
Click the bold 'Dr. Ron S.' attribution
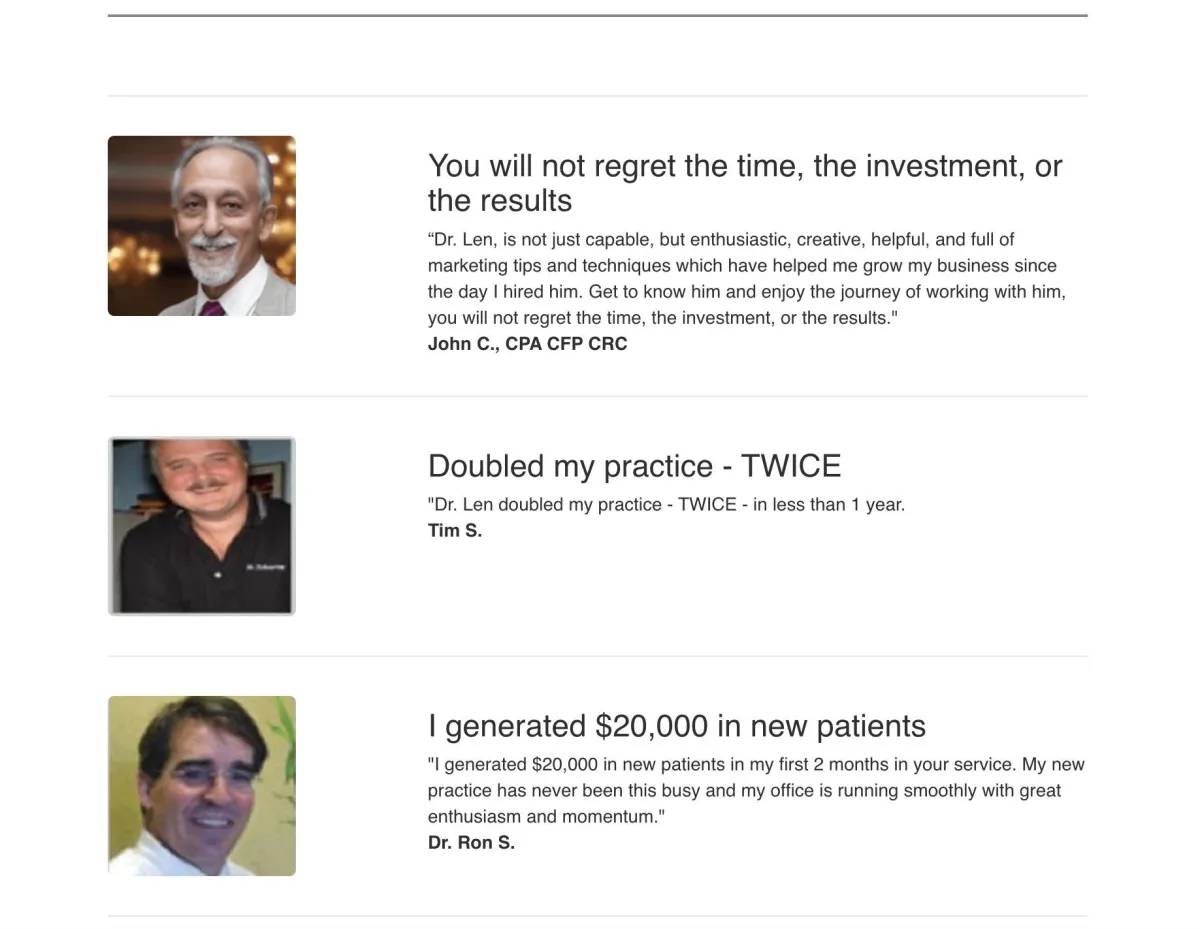tap(471, 842)
